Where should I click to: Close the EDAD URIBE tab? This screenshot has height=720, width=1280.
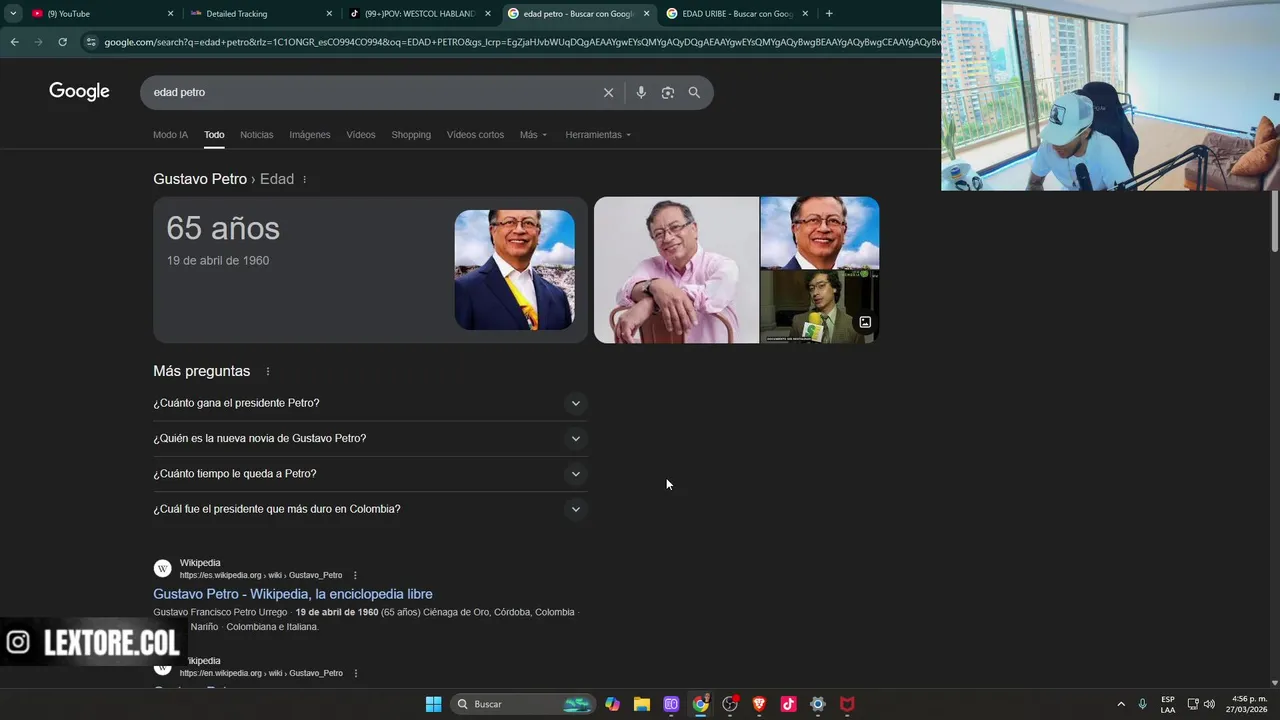click(805, 14)
